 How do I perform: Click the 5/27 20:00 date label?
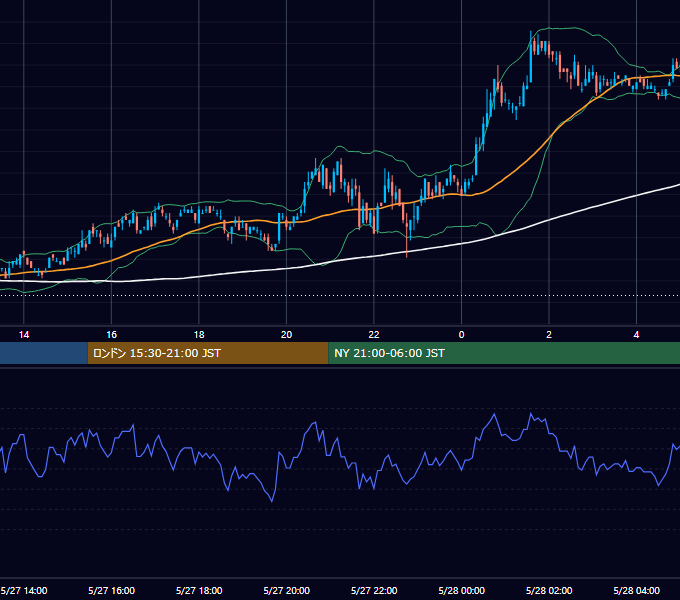coord(287,590)
